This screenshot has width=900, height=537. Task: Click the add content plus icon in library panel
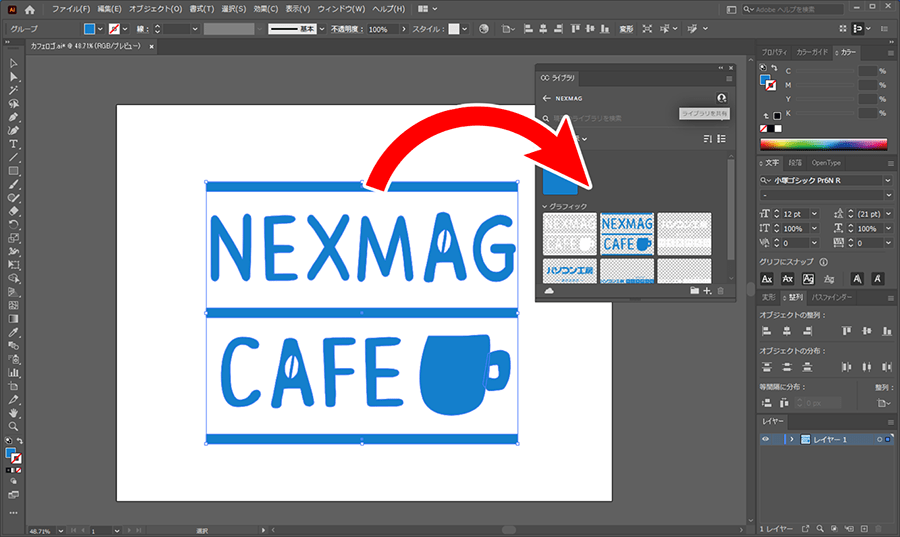click(x=707, y=290)
